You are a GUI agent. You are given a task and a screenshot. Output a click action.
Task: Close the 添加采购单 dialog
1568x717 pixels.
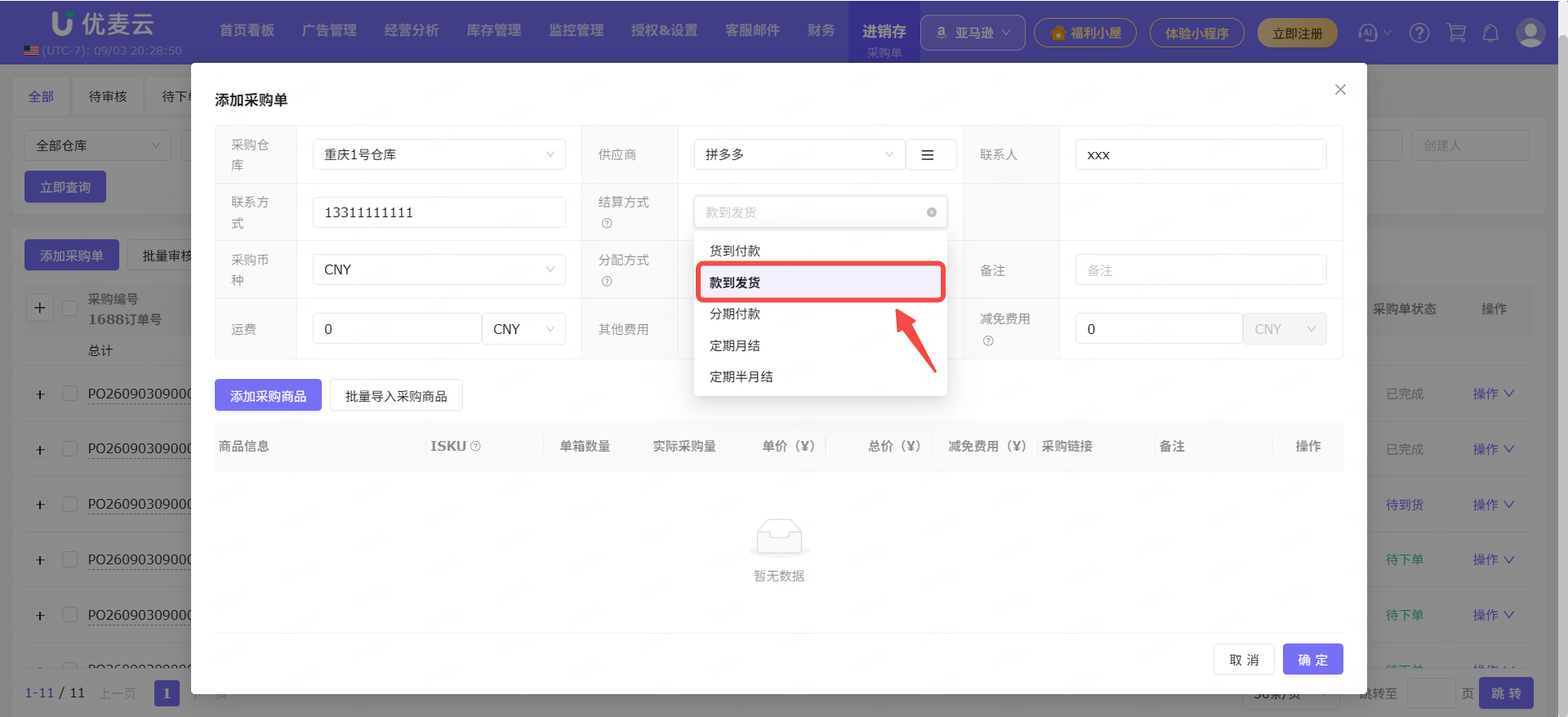click(1340, 90)
